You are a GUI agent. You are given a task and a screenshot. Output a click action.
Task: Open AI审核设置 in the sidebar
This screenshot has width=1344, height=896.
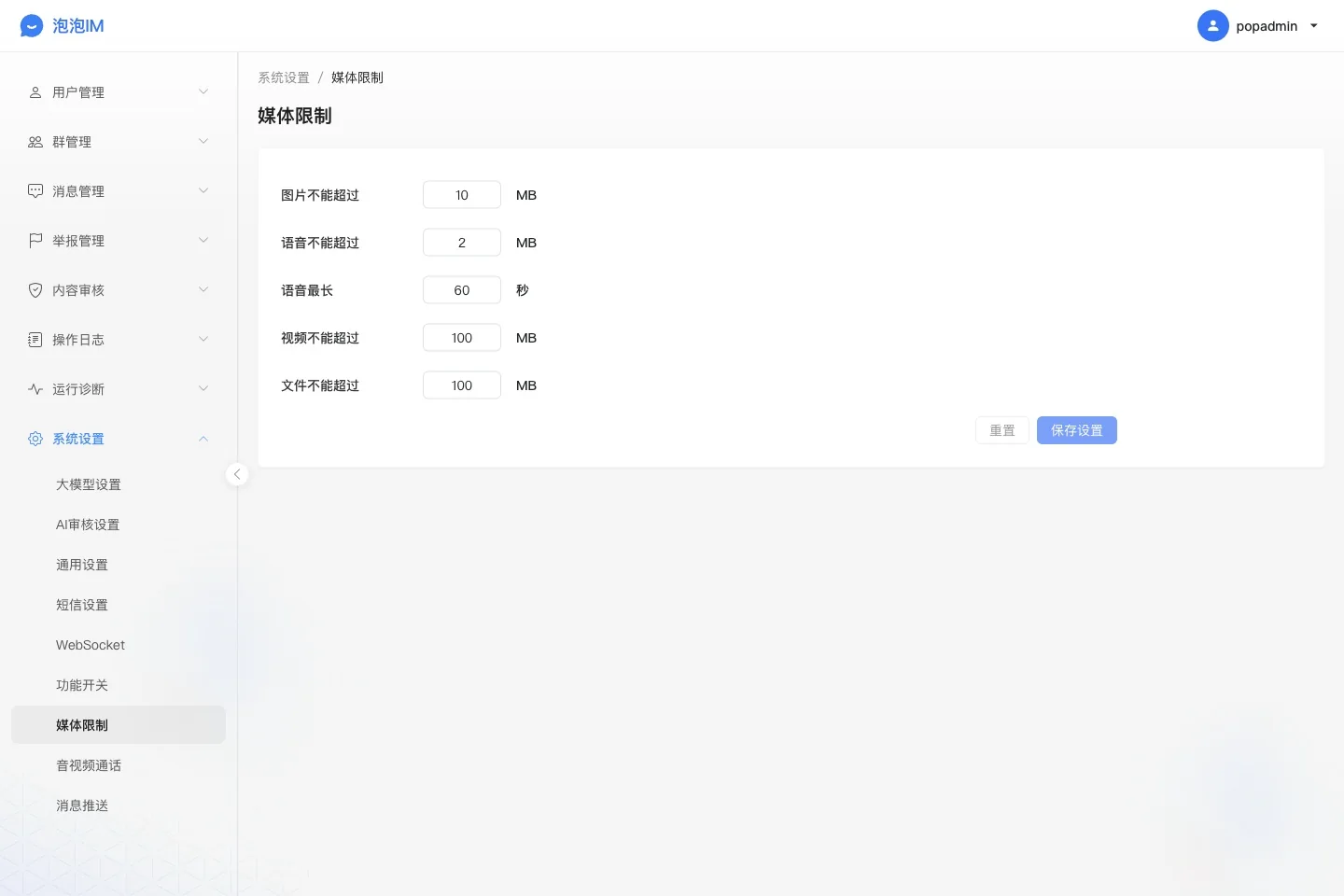click(x=119, y=525)
